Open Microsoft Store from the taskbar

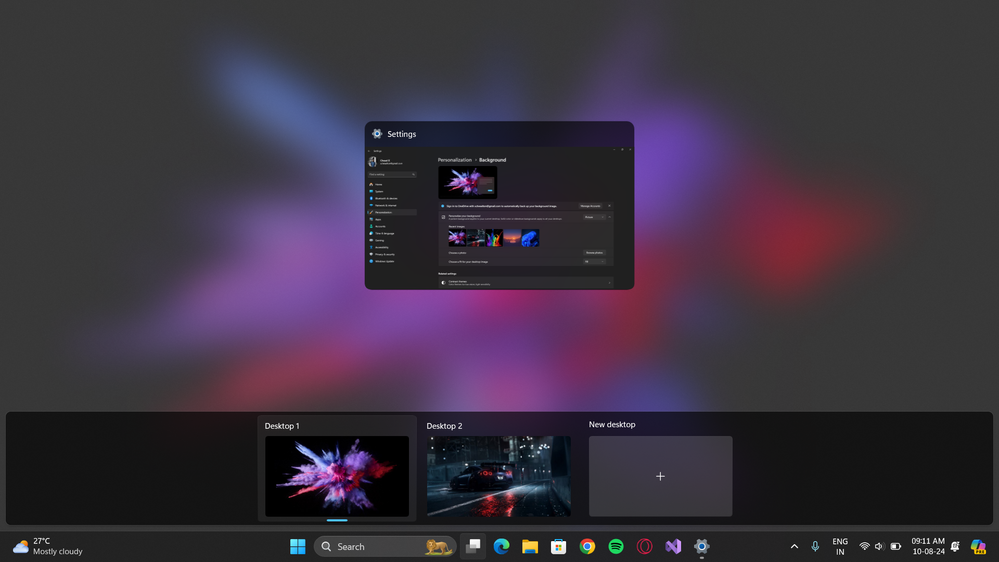pos(559,546)
